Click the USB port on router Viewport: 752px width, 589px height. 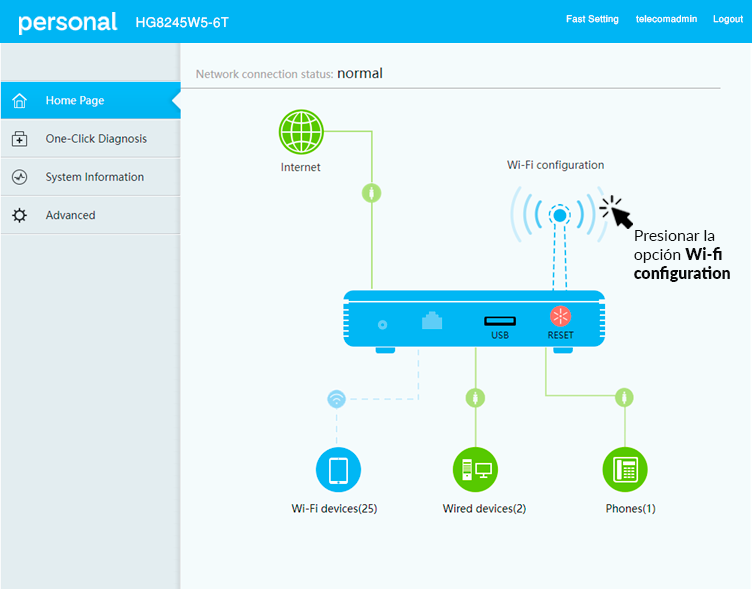tap(500, 322)
